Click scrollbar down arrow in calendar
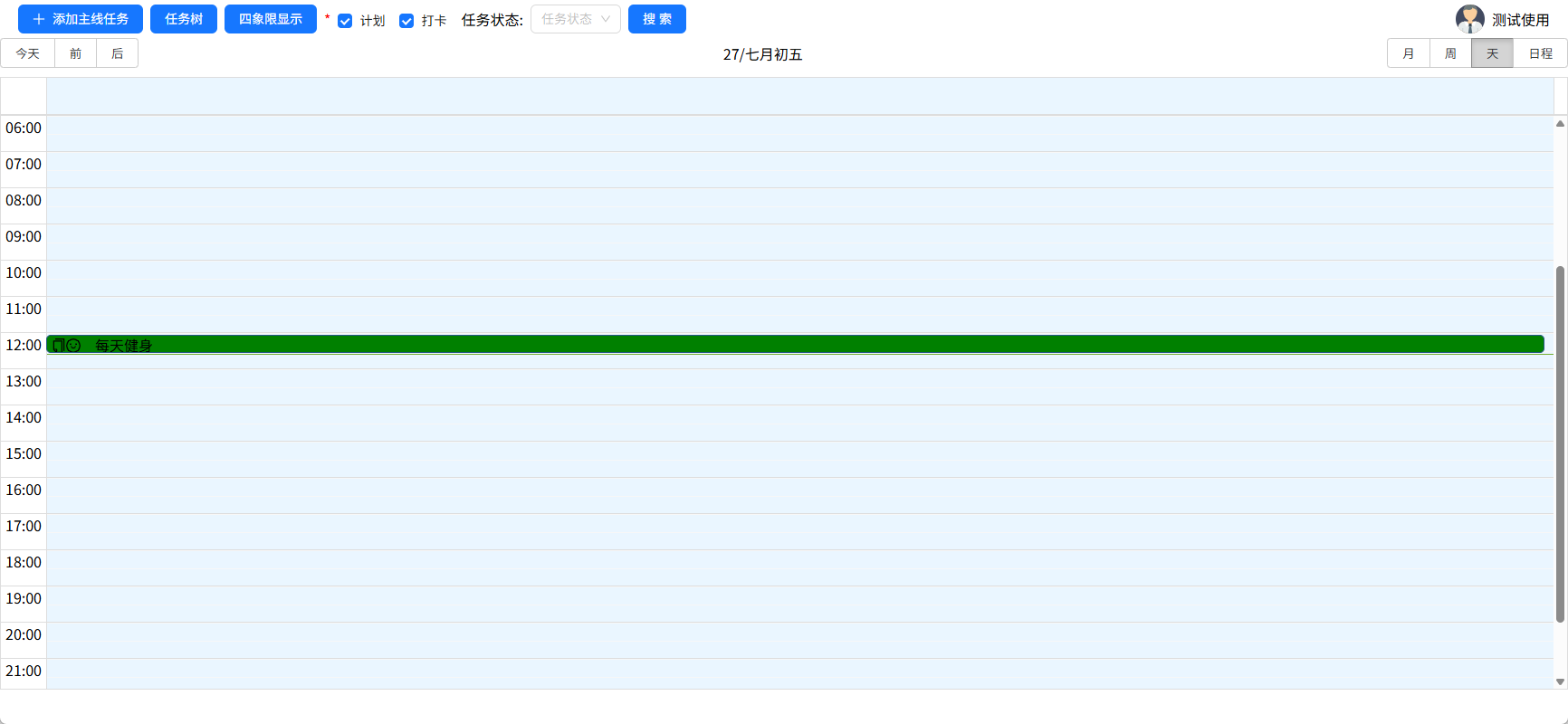The height and width of the screenshot is (724, 1568). coord(1560,681)
